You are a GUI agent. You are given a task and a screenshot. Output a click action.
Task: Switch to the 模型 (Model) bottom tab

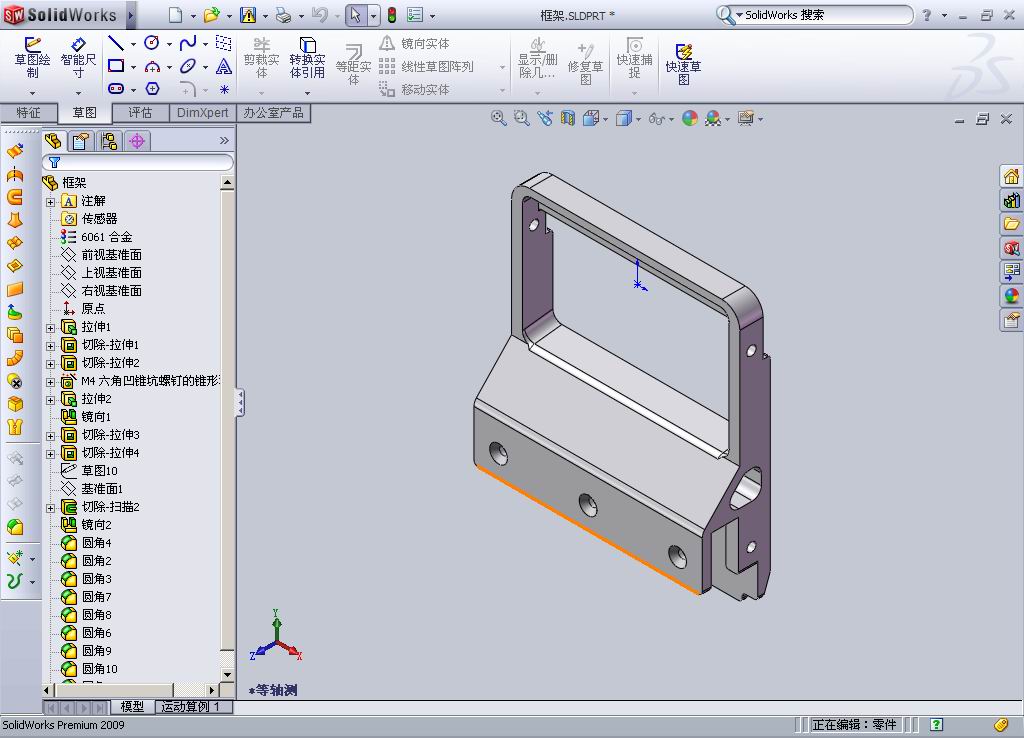coord(132,707)
